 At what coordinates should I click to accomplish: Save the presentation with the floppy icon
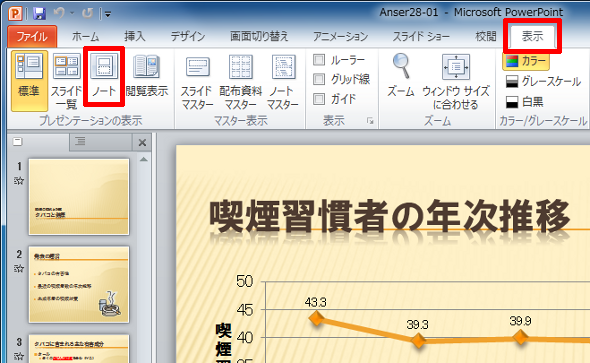[x=39, y=14]
